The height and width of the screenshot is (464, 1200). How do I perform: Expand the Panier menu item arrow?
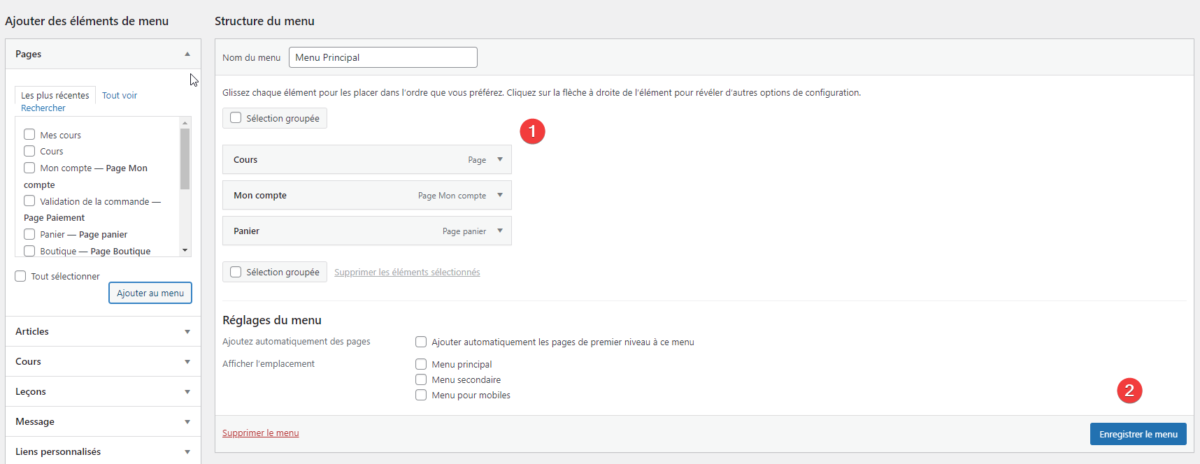click(500, 231)
